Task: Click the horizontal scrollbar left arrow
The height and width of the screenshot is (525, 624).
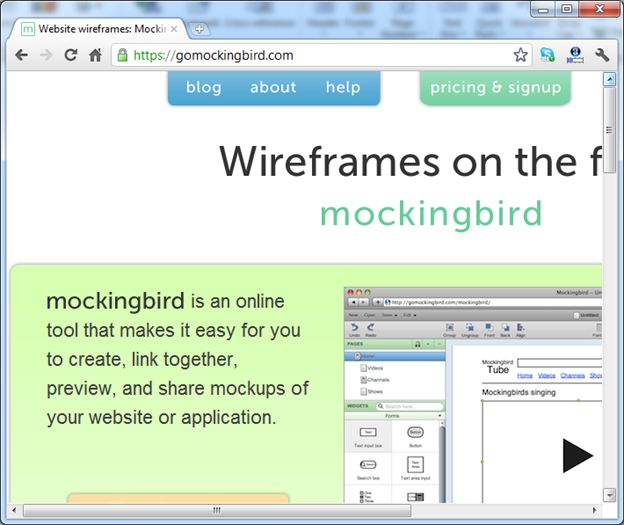Action: tap(14, 510)
